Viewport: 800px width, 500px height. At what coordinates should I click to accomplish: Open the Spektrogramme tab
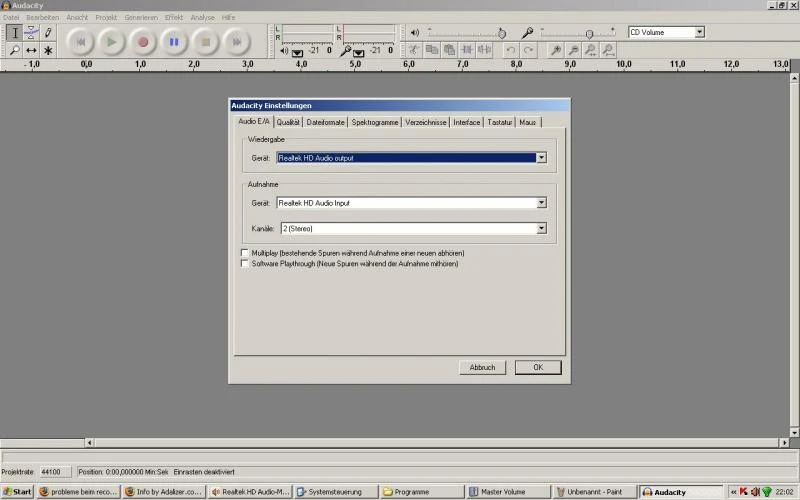pyautogui.click(x=375, y=122)
